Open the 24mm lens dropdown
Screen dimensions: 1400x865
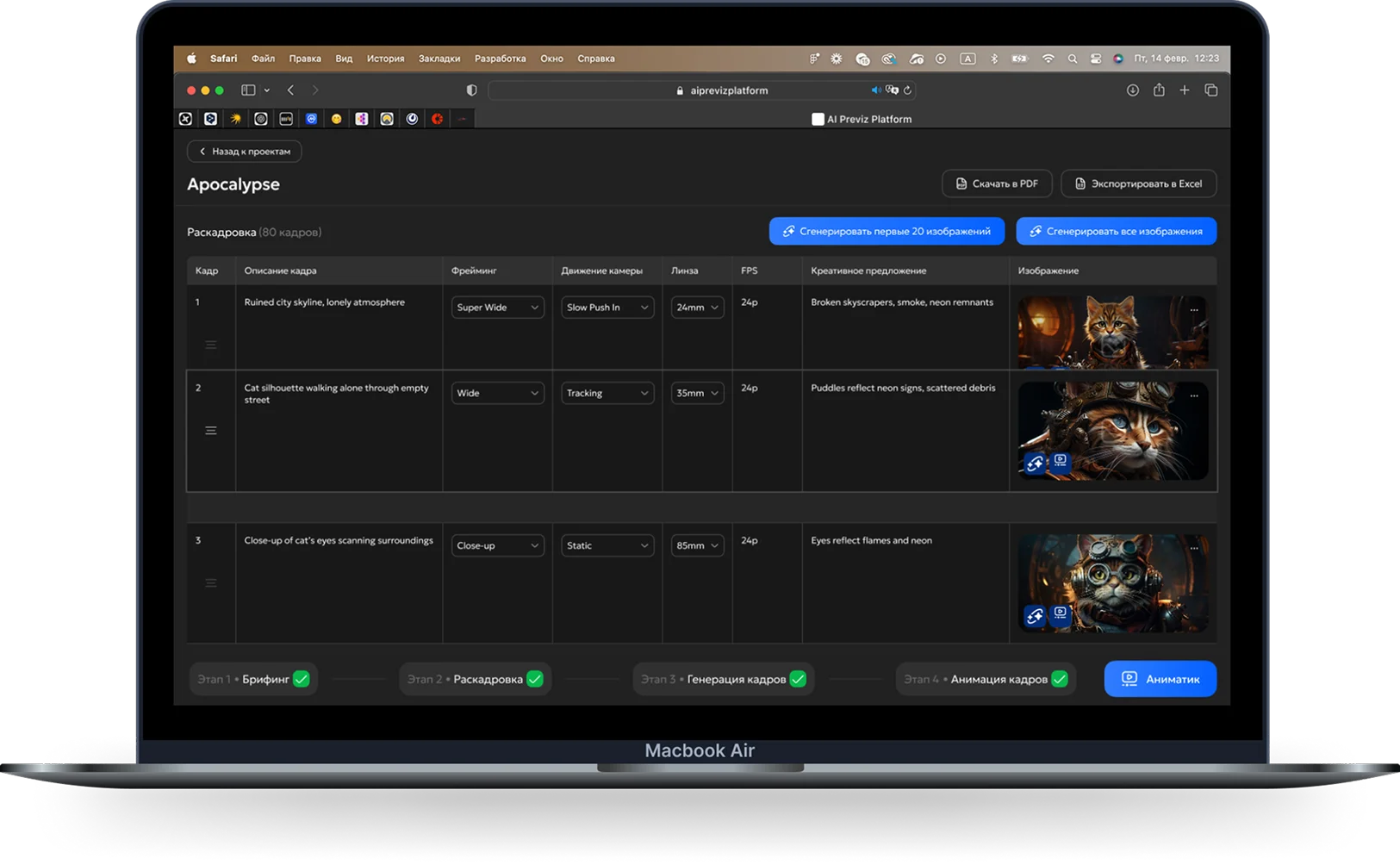[697, 308]
